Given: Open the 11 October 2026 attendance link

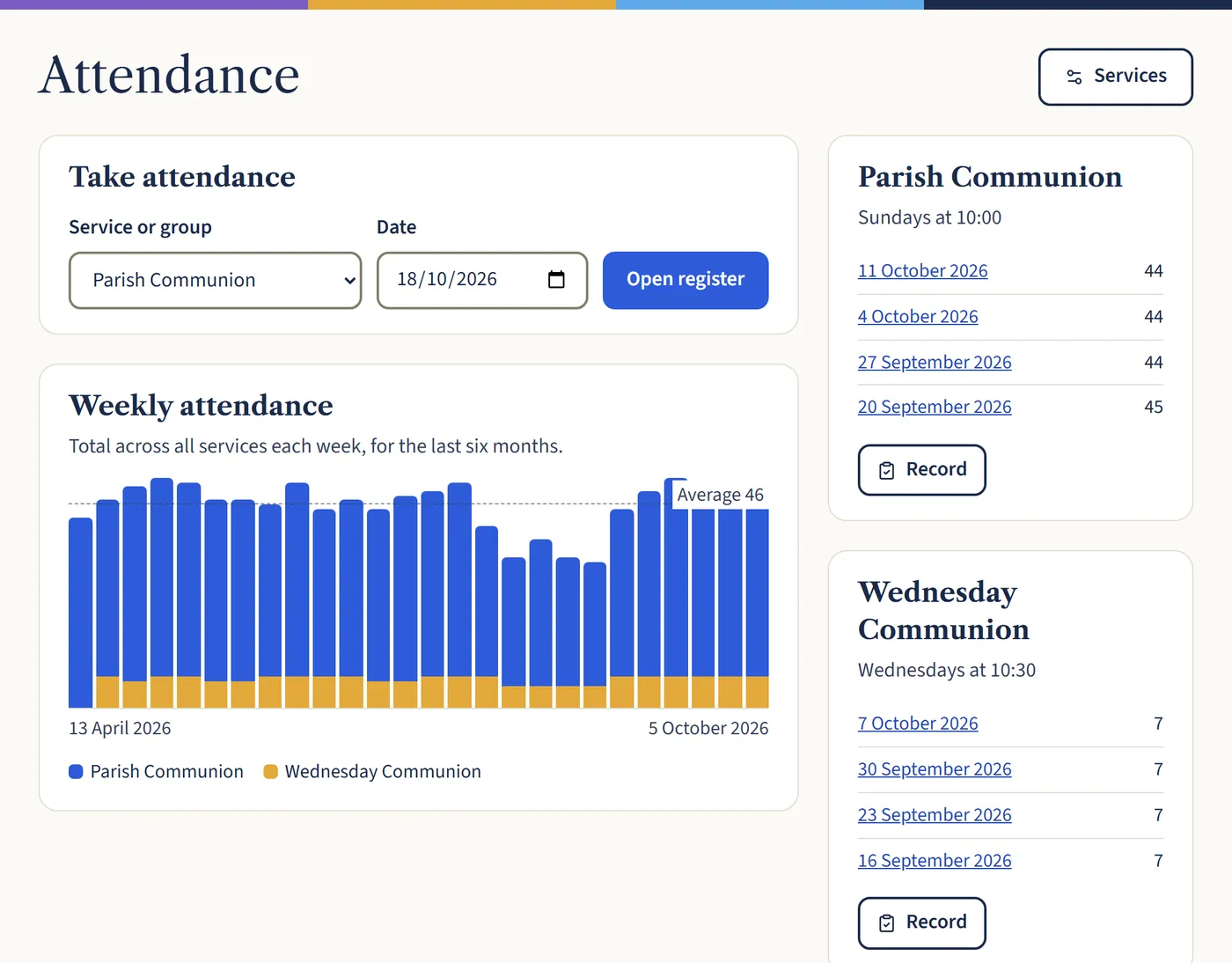Looking at the screenshot, I should (x=922, y=271).
